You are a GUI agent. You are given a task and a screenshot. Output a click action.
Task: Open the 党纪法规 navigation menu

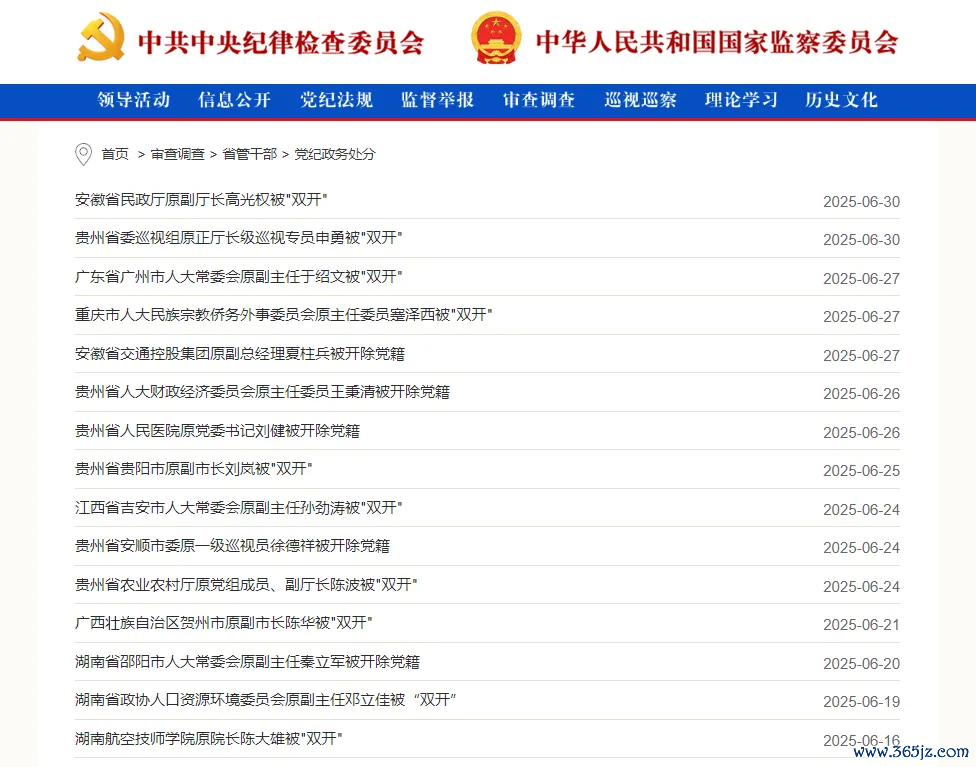(x=336, y=100)
